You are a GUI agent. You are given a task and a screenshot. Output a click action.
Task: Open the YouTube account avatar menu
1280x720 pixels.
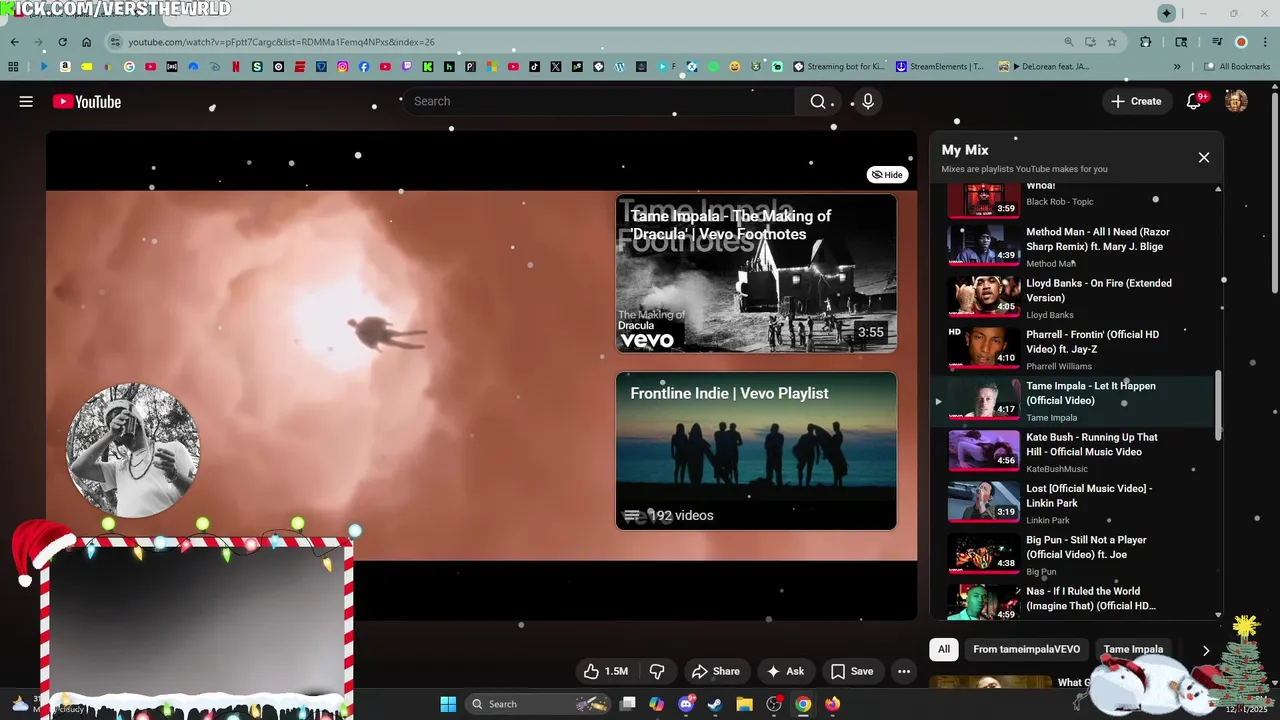1236,101
